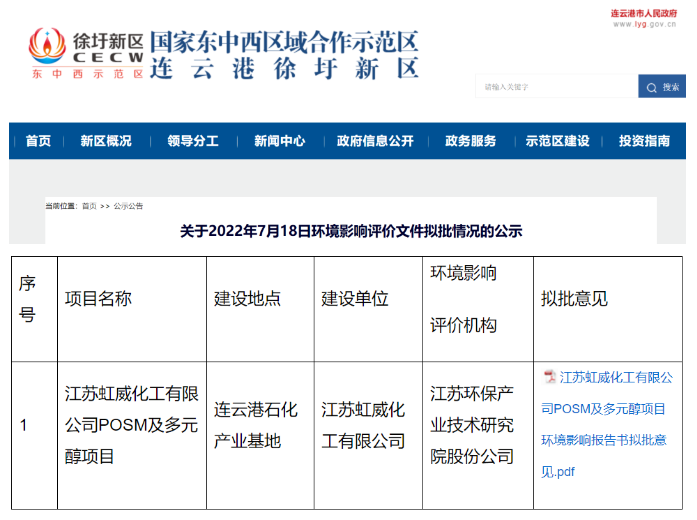
Task: Click the 徐圩新区 CECW flame logo
Action: pyautogui.click(x=48, y=47)
